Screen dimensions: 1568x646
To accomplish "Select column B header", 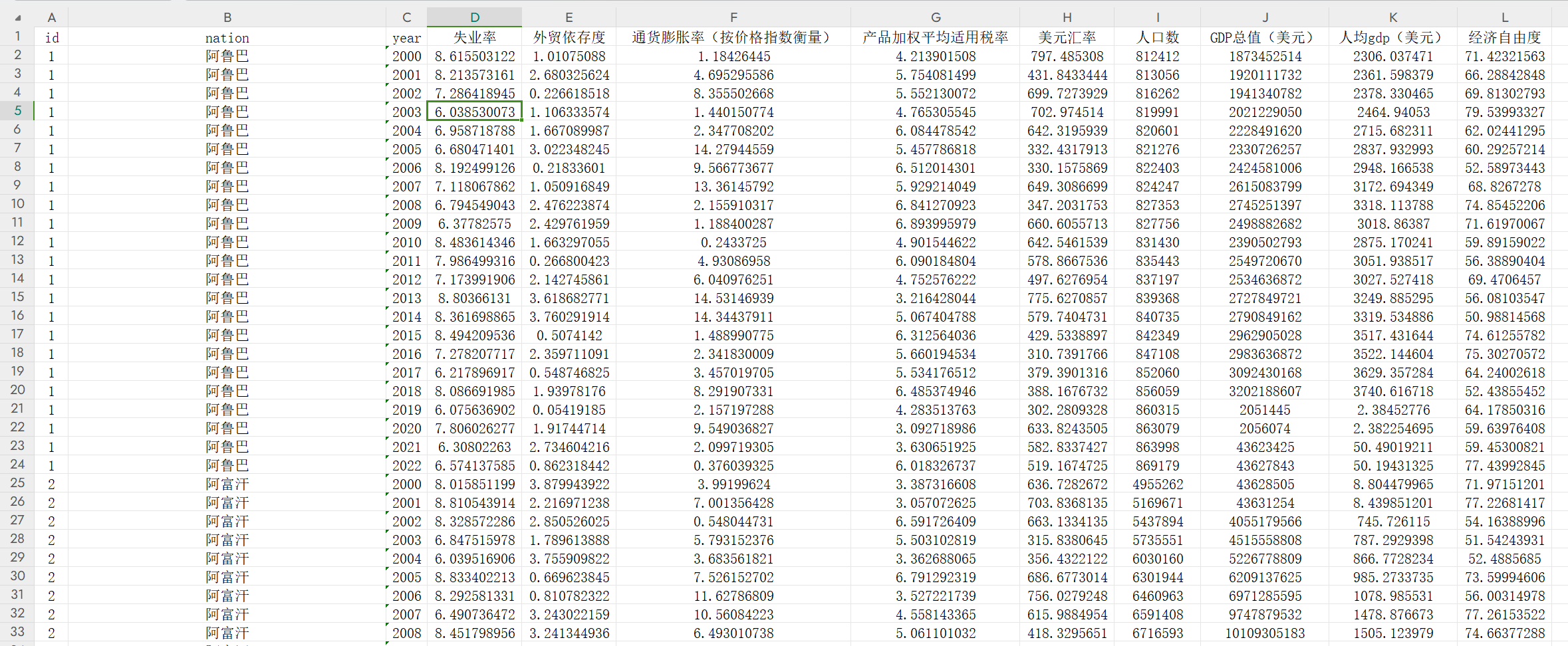I will tap(227, 17).
